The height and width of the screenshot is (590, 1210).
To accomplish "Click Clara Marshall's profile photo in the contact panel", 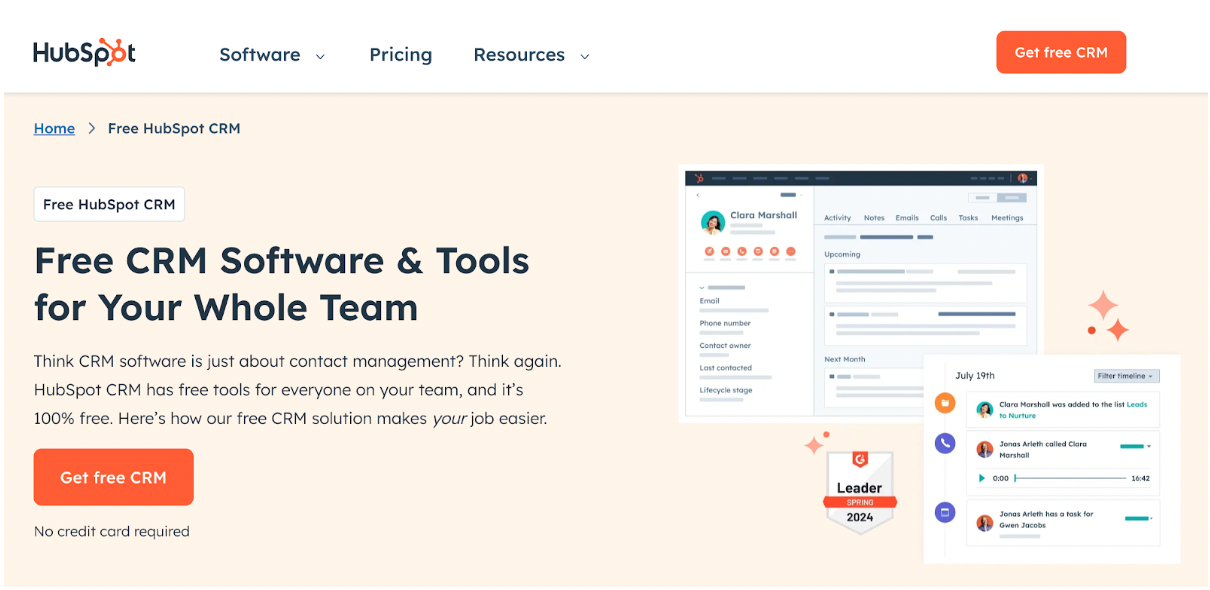I will tap(713, 222).
